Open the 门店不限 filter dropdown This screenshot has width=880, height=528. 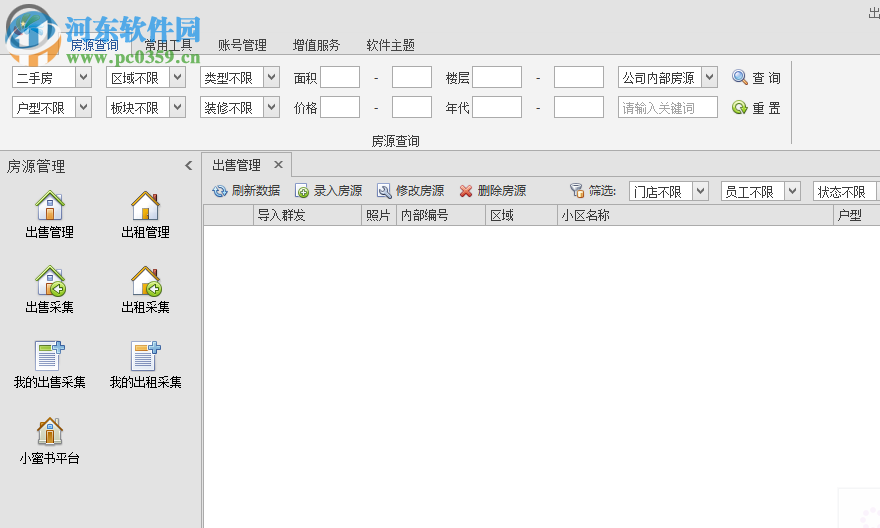(x=700, y=191)
